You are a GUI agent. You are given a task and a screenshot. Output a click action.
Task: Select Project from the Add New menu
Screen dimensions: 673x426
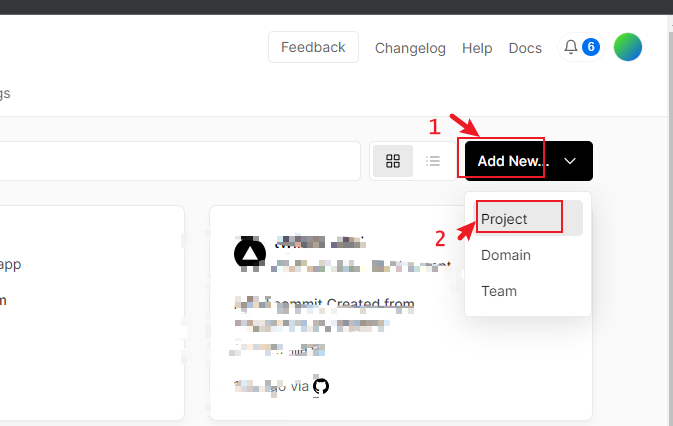tap(504, 219)
